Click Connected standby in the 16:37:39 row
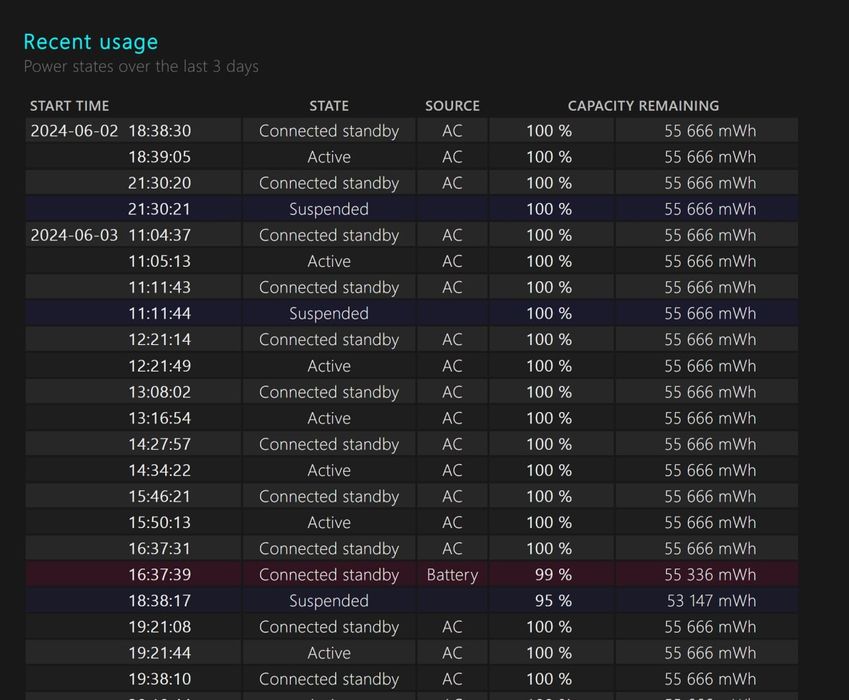 coord(329,575)
